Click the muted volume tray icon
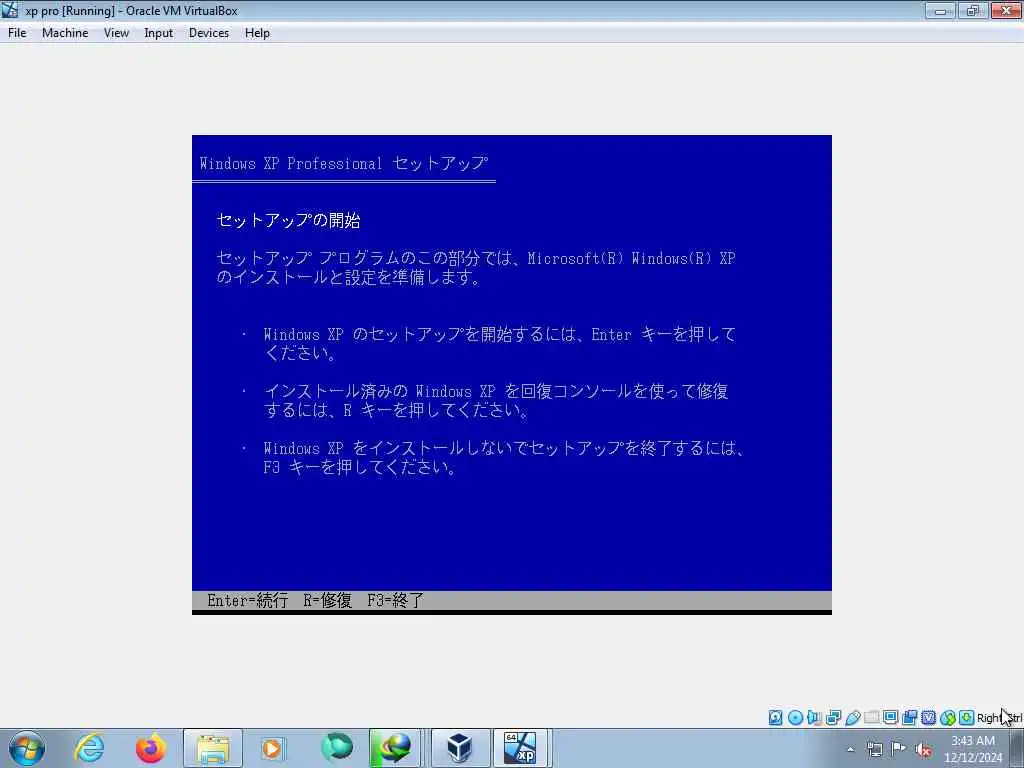Screen dimensions: 1024x768 (x=923, y=749)
